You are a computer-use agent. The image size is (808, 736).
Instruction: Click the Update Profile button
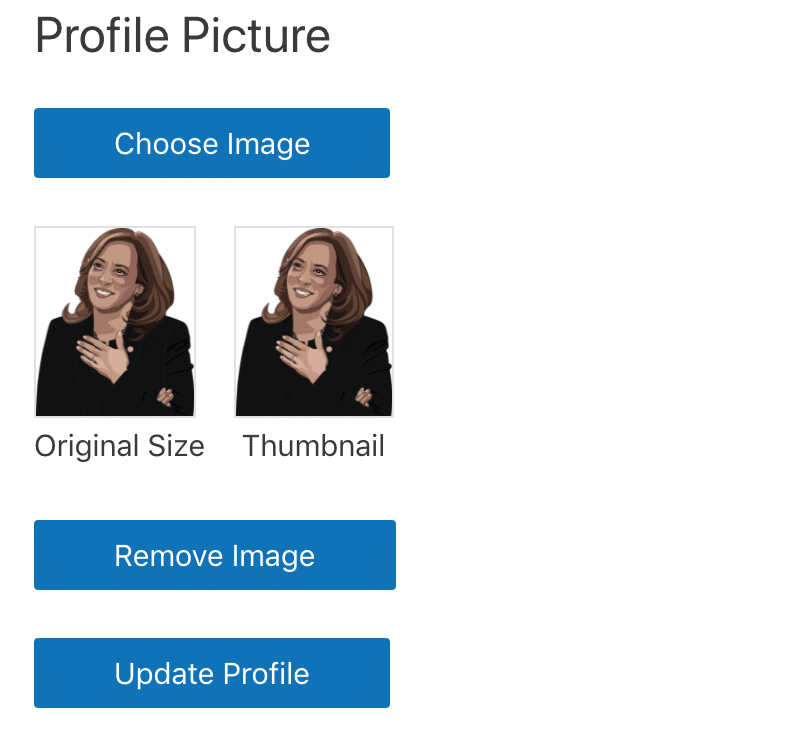click(x=212, y=673)
